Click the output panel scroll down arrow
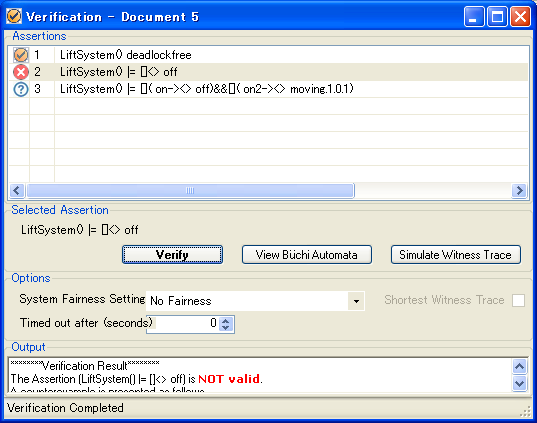 coord(520,383)
